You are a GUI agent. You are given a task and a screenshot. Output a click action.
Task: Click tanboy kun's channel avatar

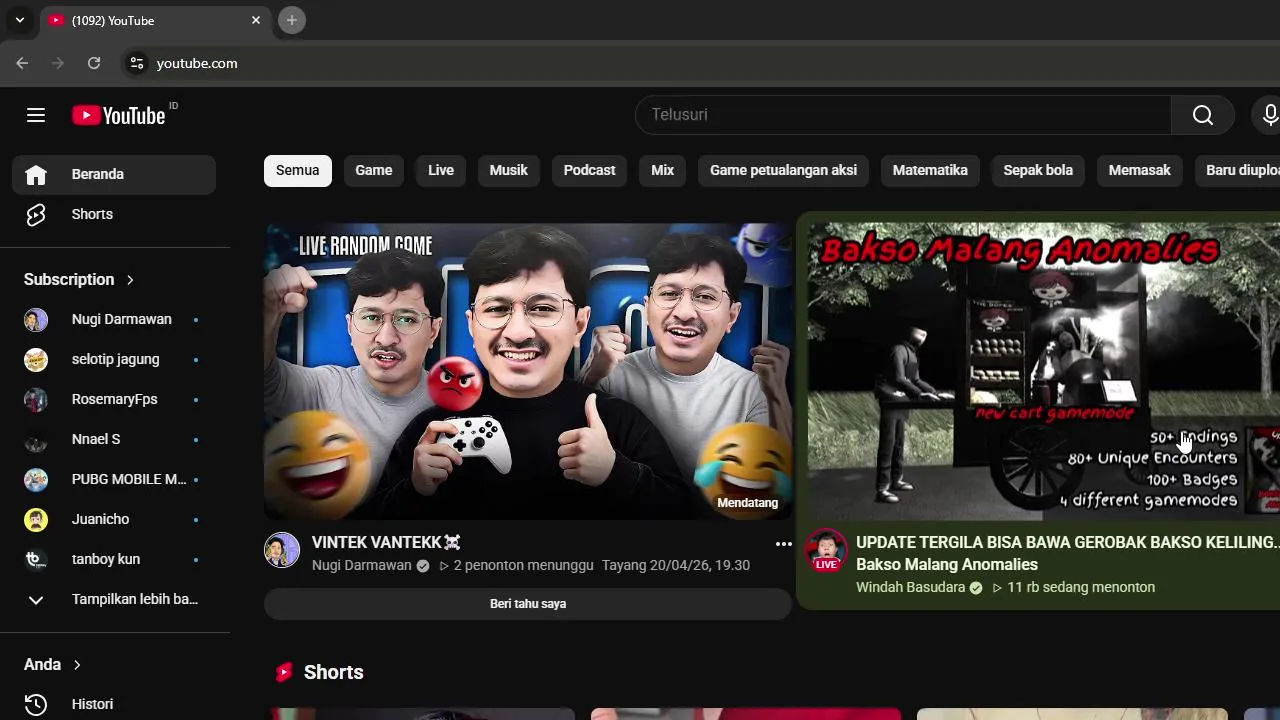coord(36,560)
